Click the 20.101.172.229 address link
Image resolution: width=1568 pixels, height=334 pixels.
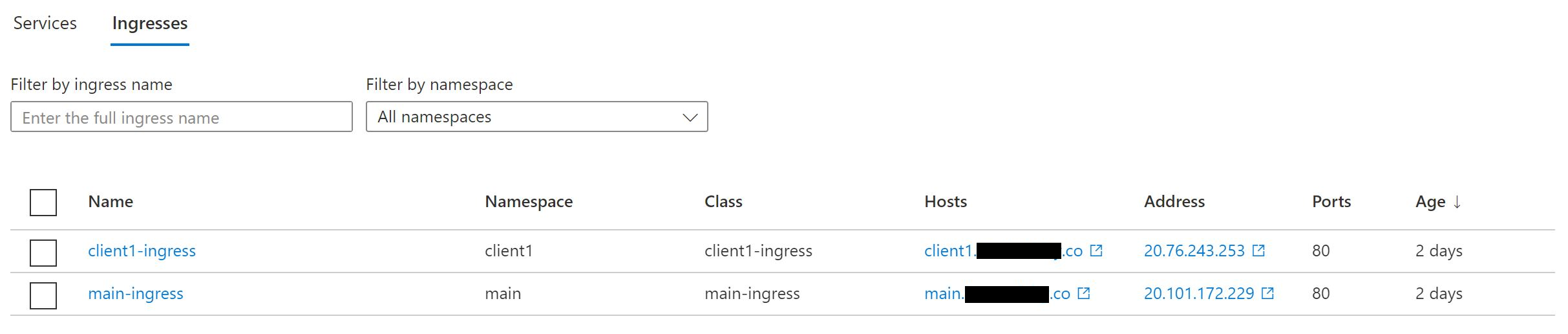point(1198,293)
